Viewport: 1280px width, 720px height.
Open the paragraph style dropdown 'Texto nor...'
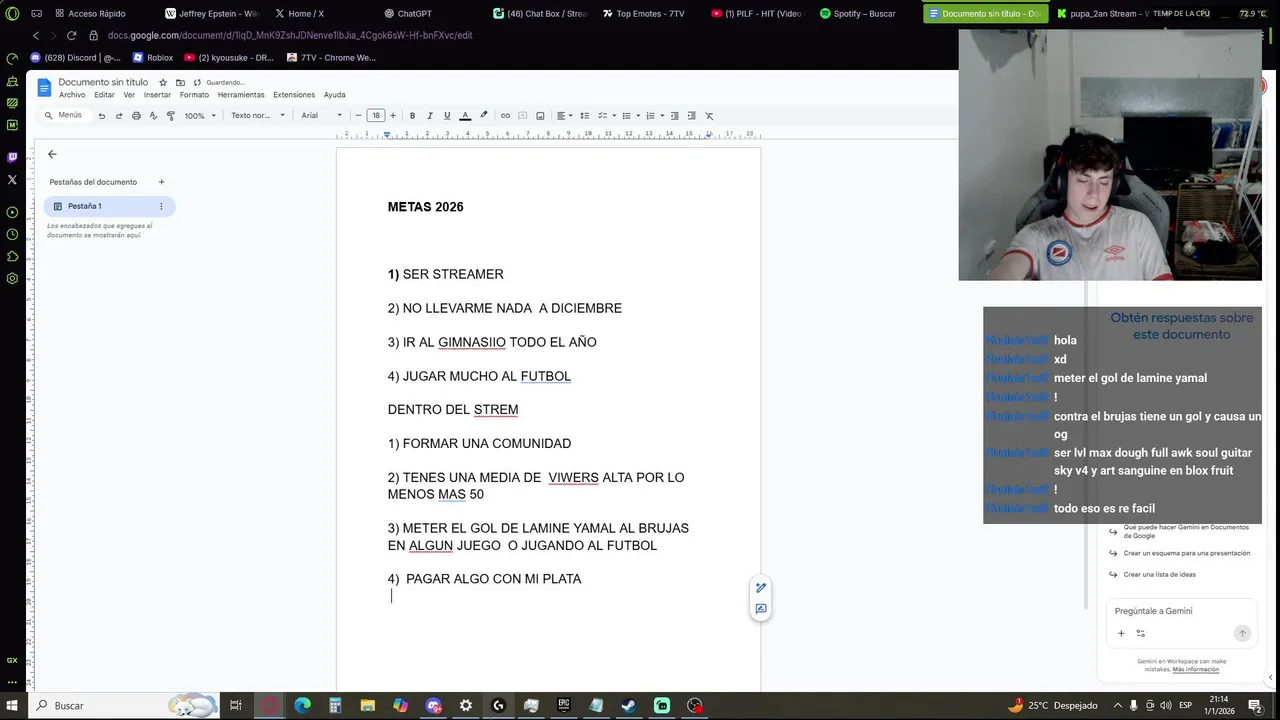258,116
